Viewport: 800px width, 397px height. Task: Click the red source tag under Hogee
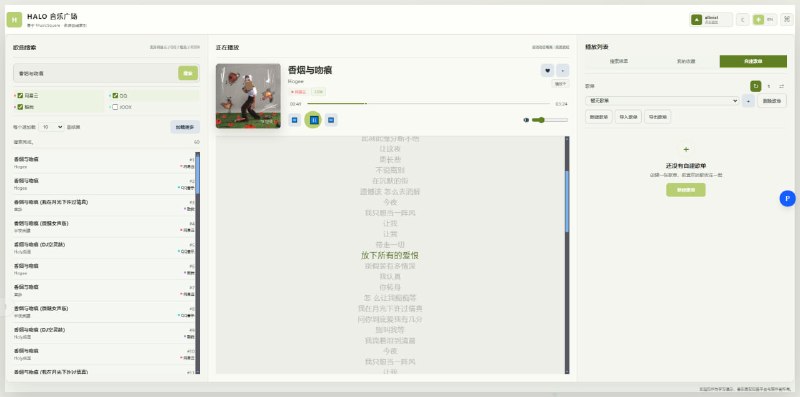click(298, 92)
